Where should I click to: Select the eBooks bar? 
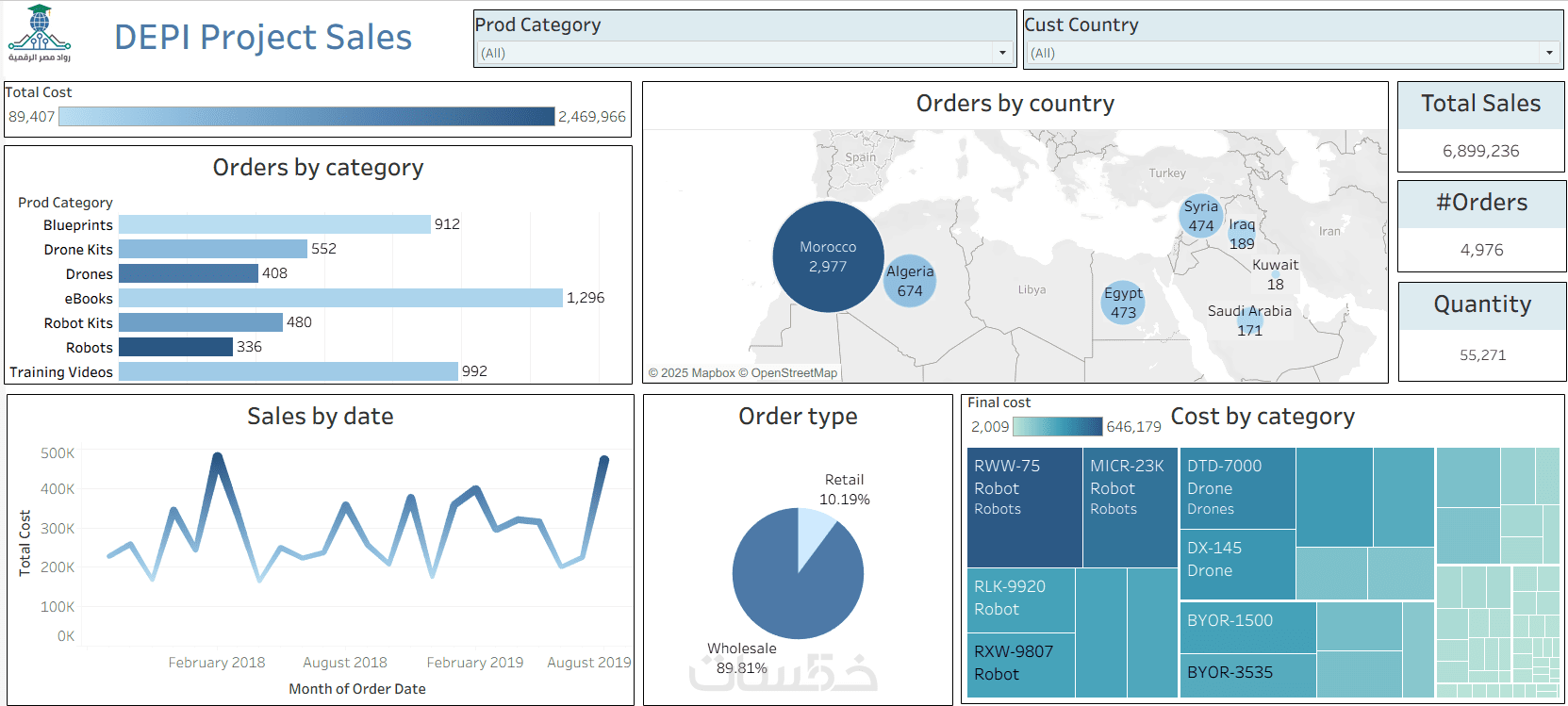click(340, 298)
